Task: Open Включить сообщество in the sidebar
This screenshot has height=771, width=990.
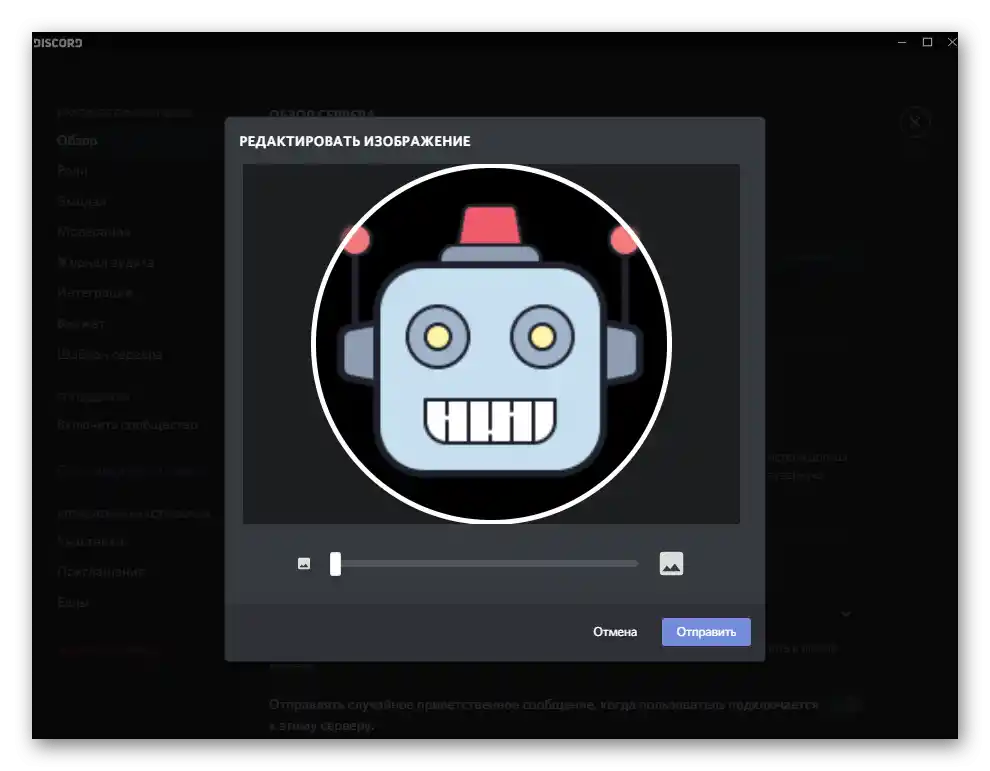Action: click(127, 424)
